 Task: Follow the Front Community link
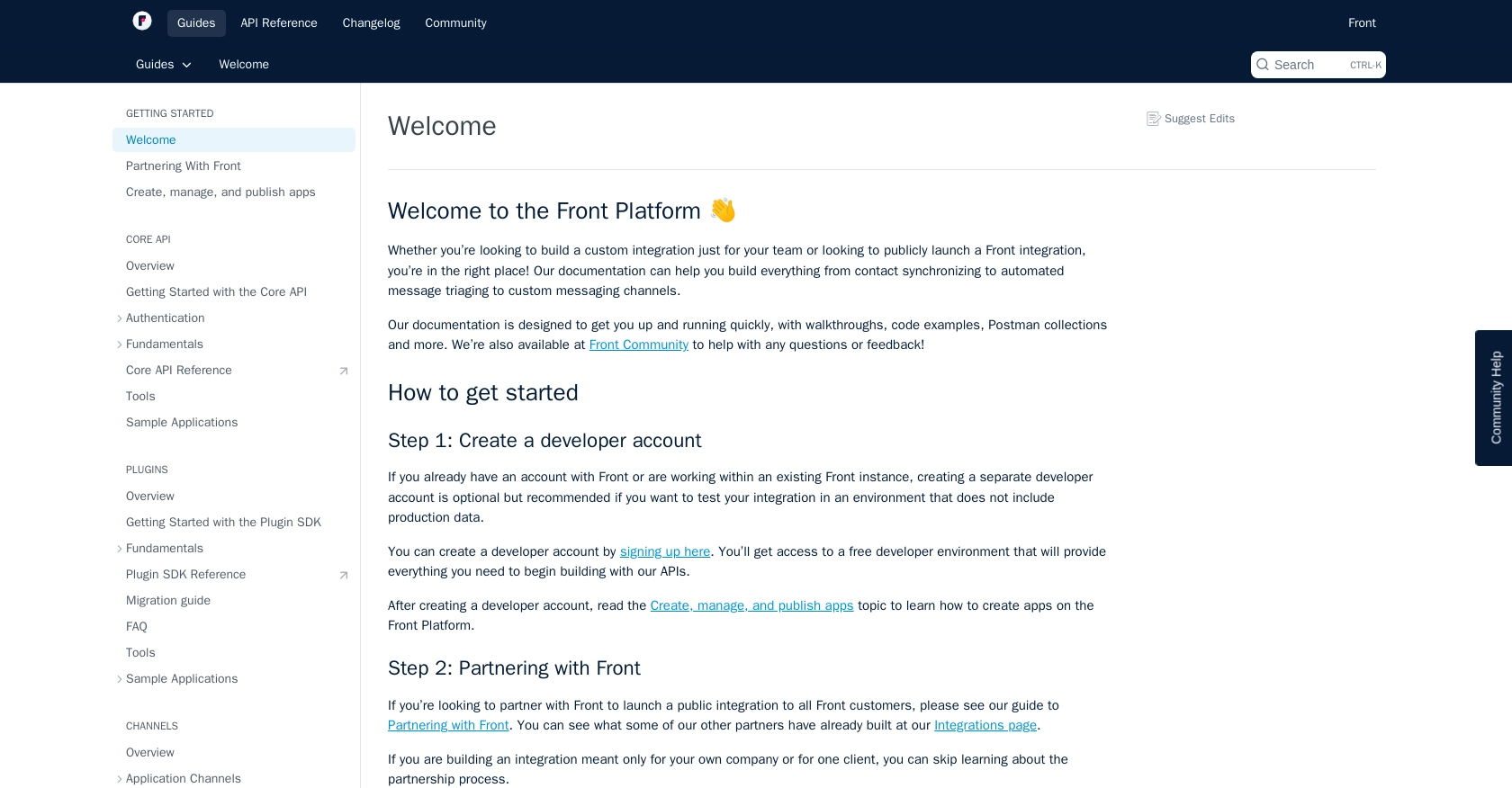point(638,345)
